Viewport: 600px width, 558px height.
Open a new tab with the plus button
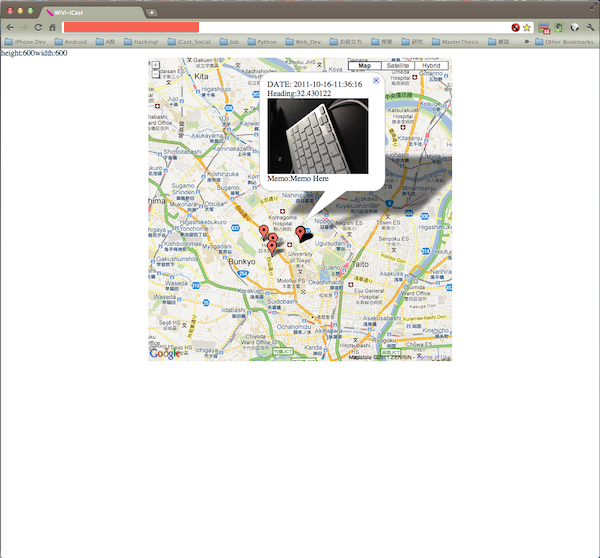(x=152, y=13)
